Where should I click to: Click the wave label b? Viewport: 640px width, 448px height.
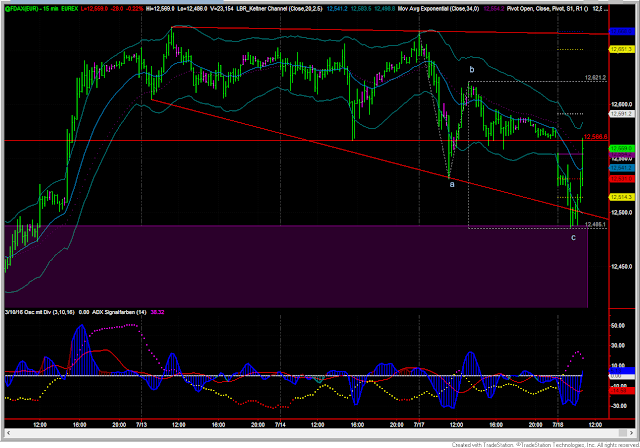click(472, 69)
